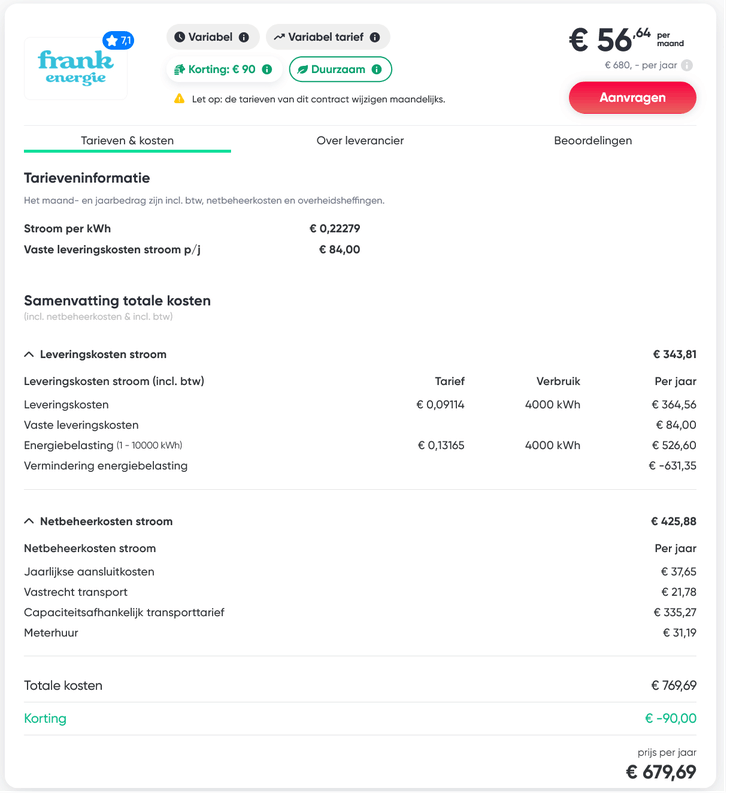The width and height of the screenshot is (733, 800).
Task: Collapse the Leveringskosten stroom section
Action: pyautogui.click(x=28, y=354)
